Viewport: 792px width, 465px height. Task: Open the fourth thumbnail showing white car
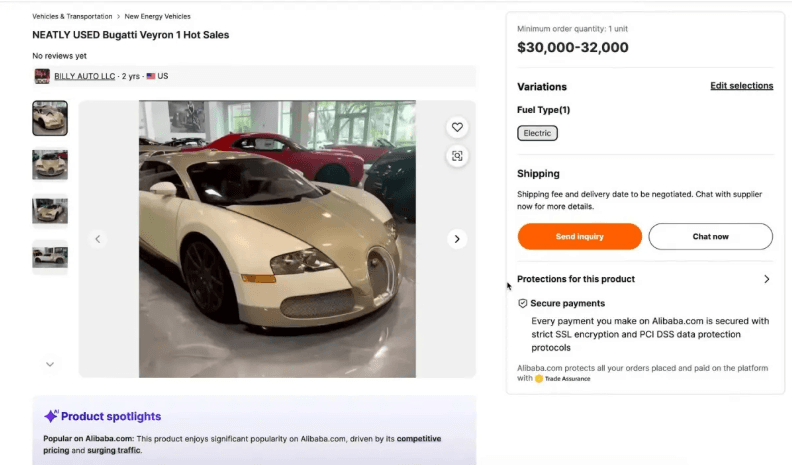click(50, 256)
